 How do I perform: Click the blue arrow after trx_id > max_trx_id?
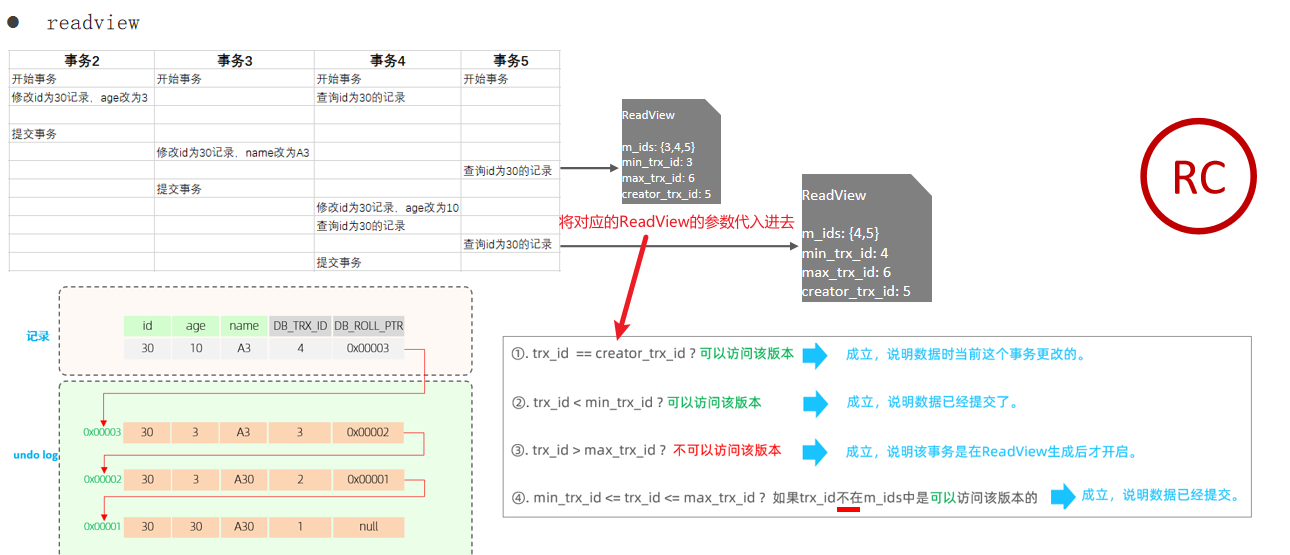coord(815,451)
